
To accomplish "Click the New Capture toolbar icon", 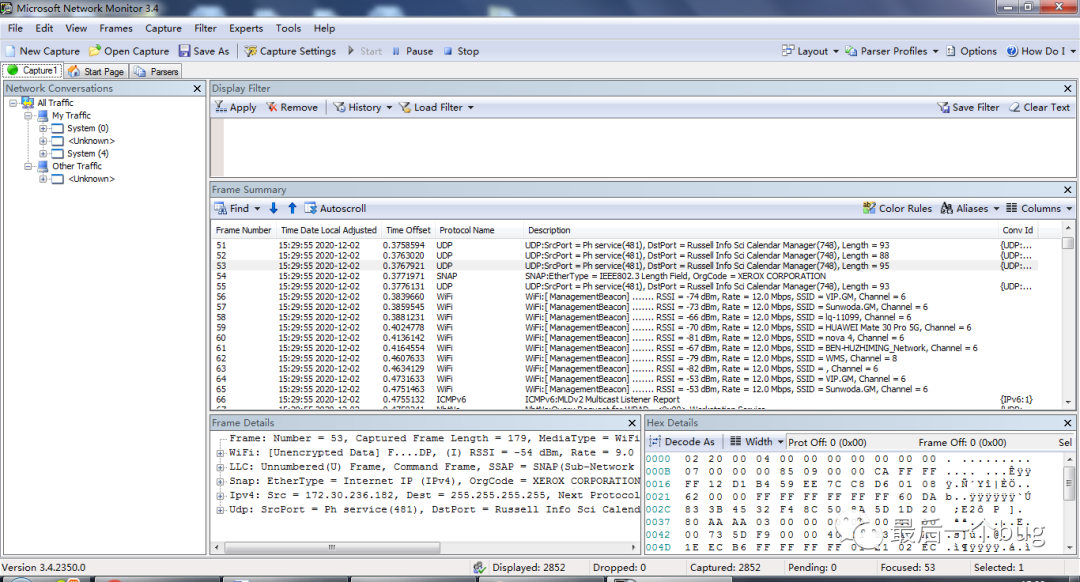I will pos(10,51).
